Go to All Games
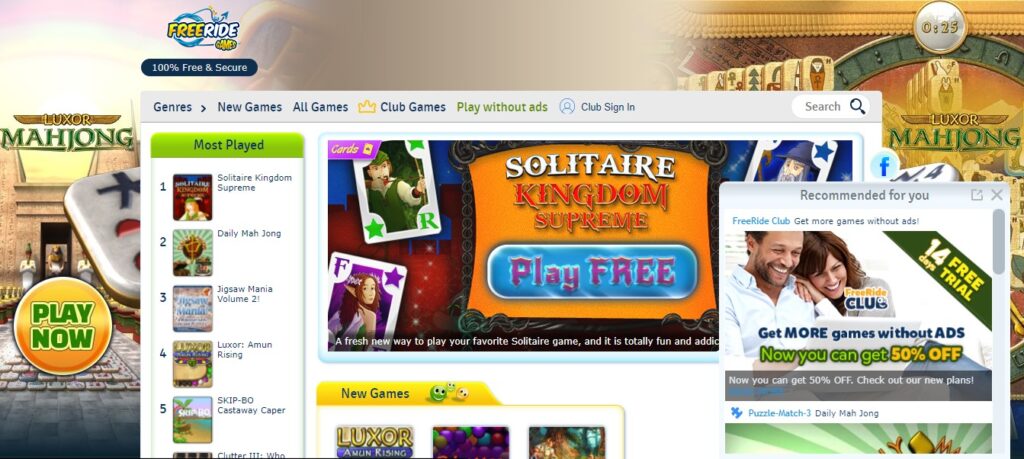This screenshot has width=1024, height=459. (320, 107)
